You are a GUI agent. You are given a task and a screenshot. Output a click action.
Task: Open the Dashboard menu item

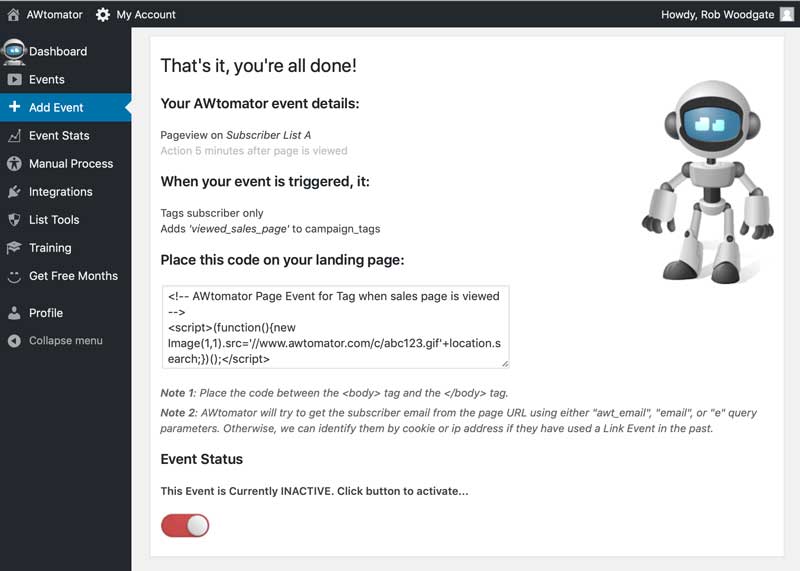click(58, 52)
